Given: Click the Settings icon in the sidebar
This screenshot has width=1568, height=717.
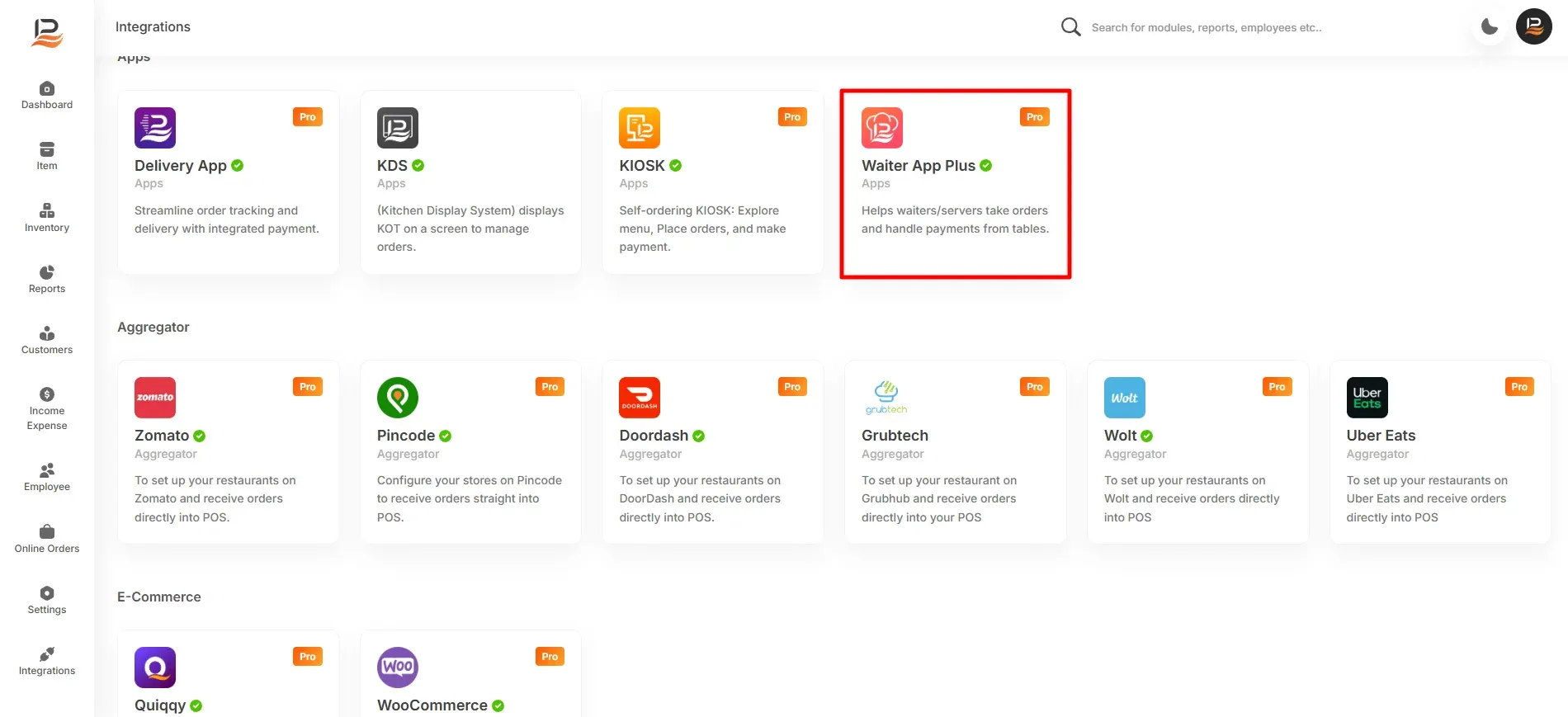Looking at the screenshot, I should [x=47, y=600].
